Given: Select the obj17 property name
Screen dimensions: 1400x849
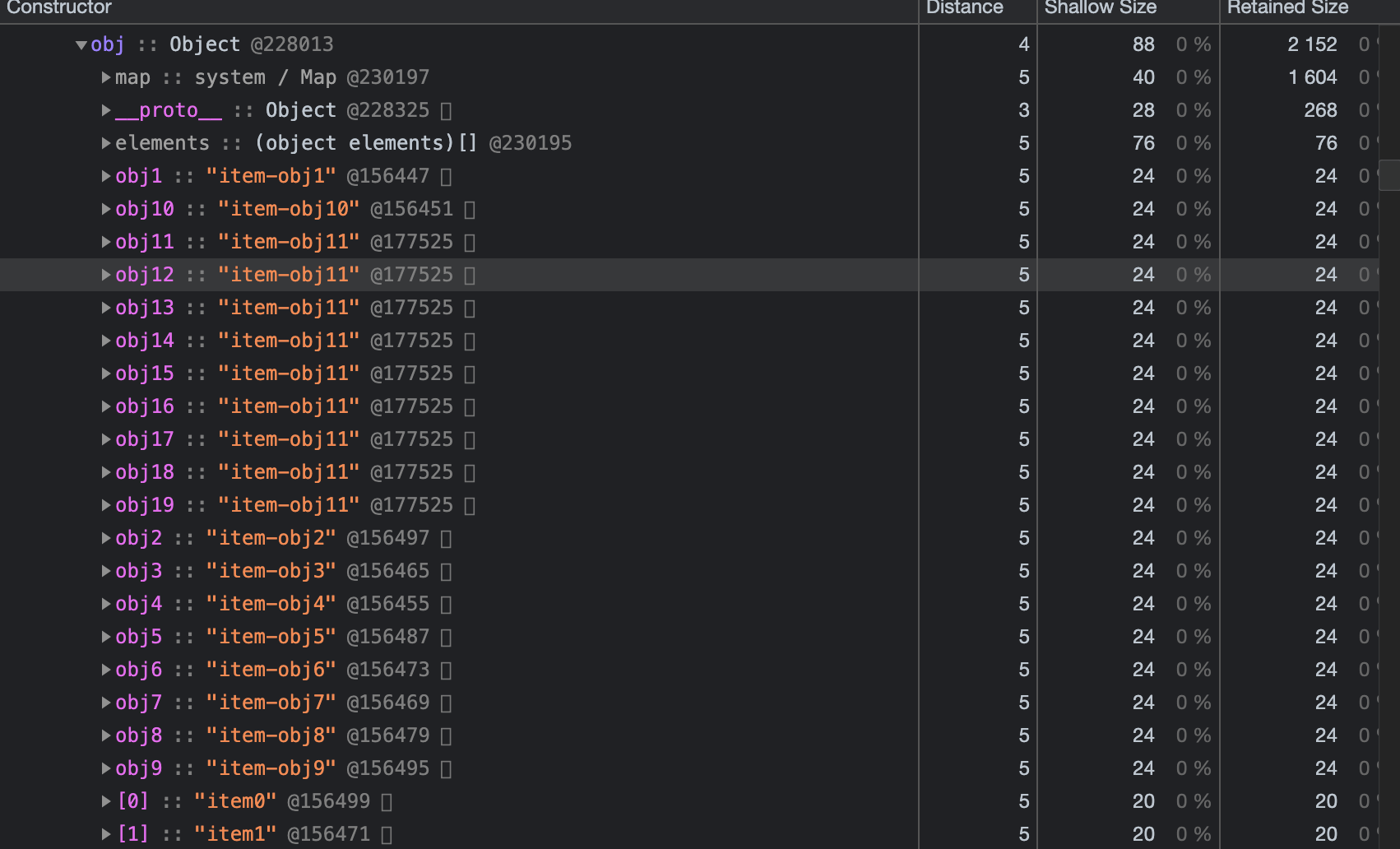Looking at the screenshot, I should tap(145, 439).
